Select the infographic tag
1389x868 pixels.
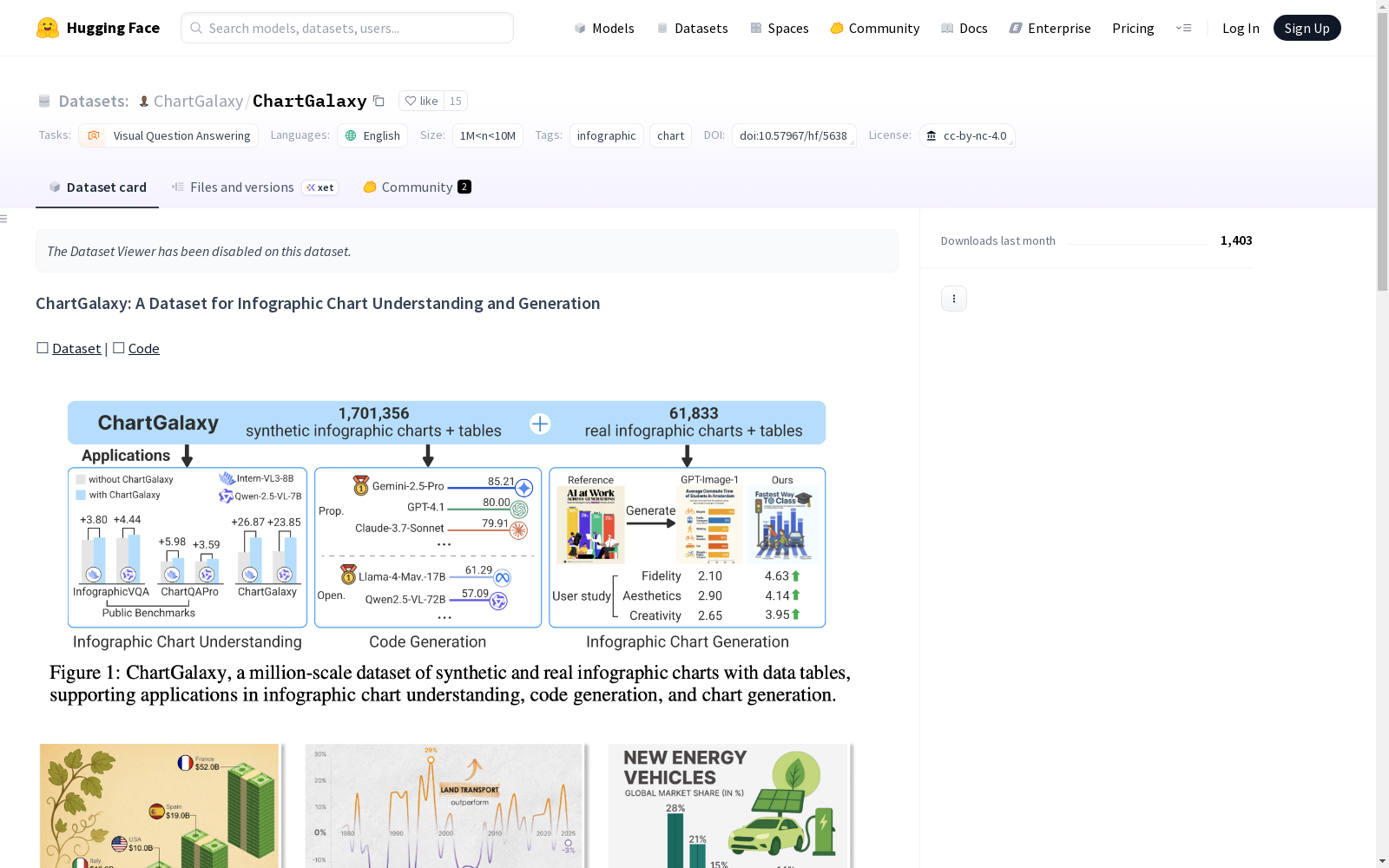click(x=607, y=135)
